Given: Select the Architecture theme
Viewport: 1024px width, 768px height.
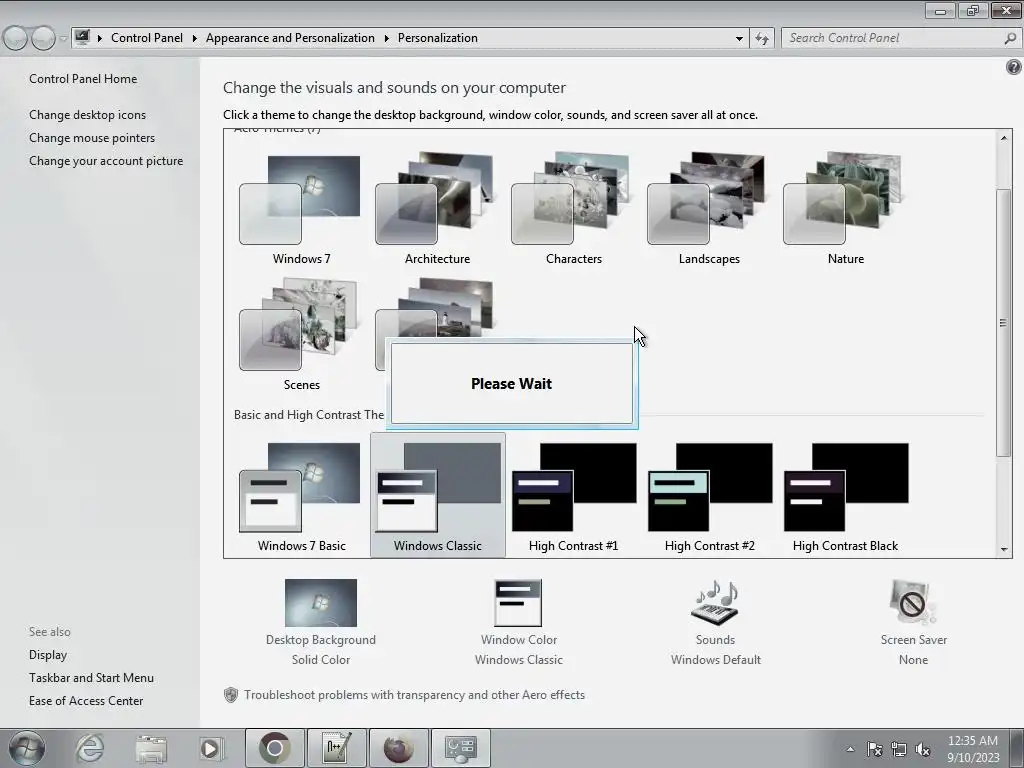Looking at the screenshot, I should coord(437,208).
